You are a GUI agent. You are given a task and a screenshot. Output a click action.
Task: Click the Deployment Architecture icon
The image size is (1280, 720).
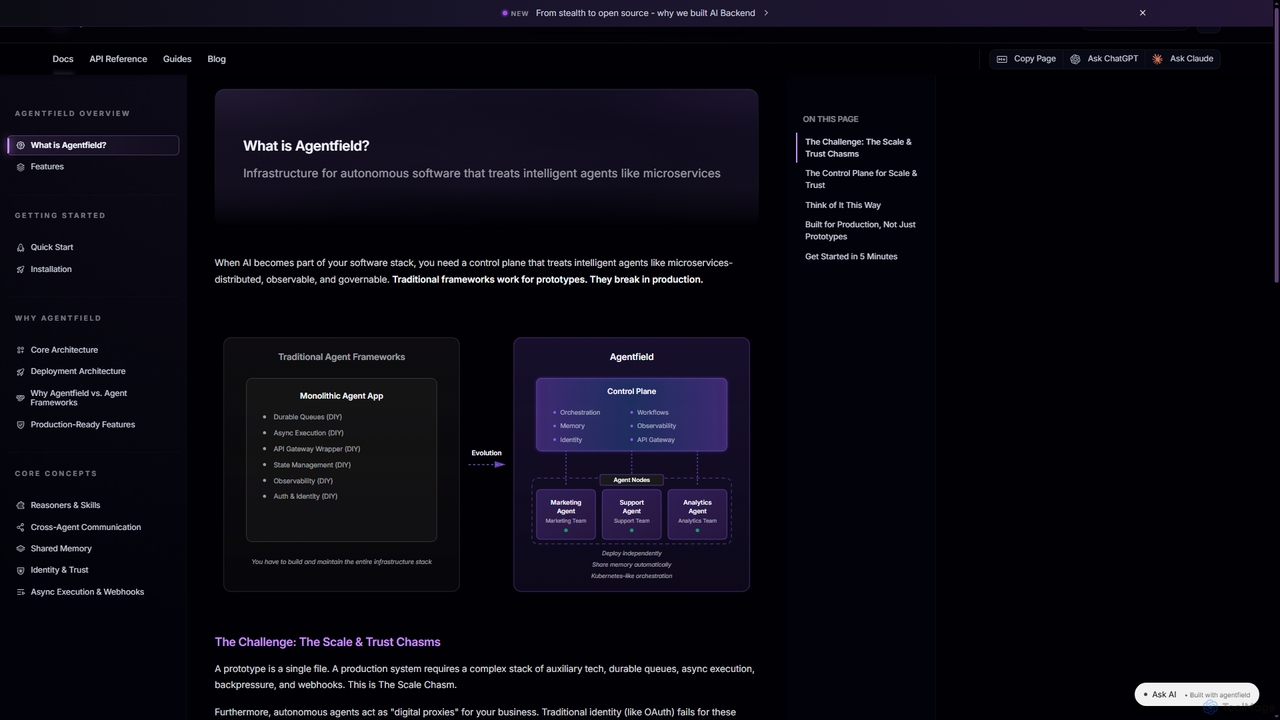point(20,371)
